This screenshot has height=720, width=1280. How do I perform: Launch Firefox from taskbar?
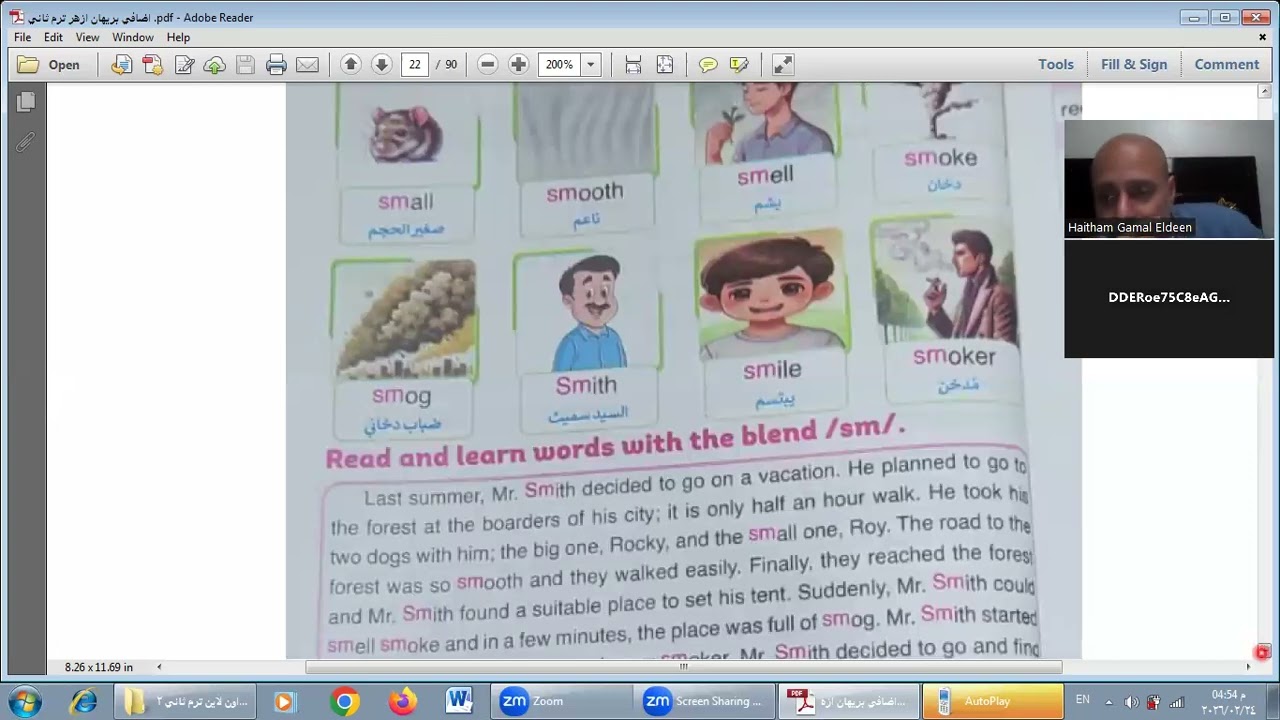coord(403,701)
